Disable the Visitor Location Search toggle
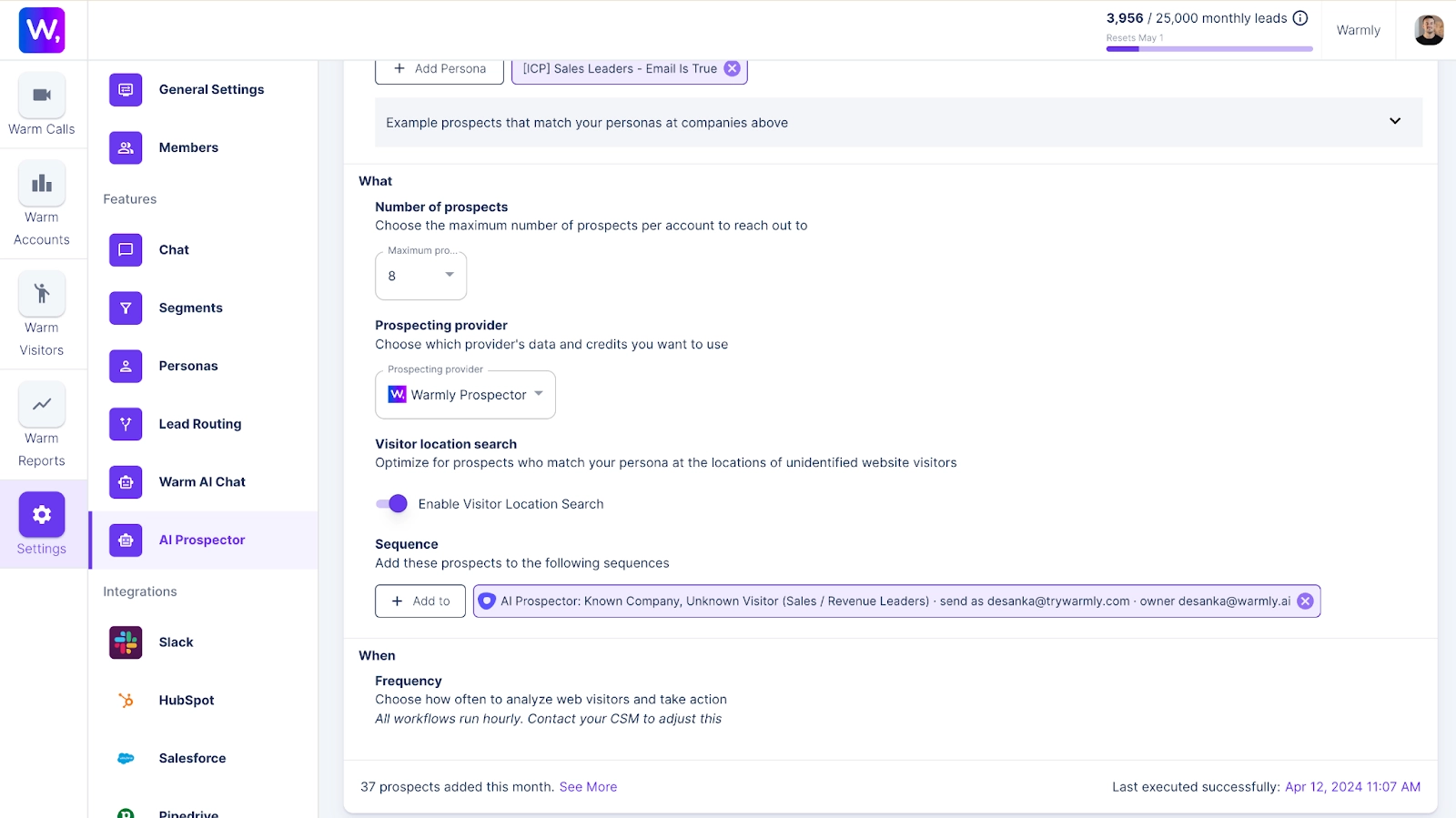This screenshot has width=1456, height=818. coord(392,504)
